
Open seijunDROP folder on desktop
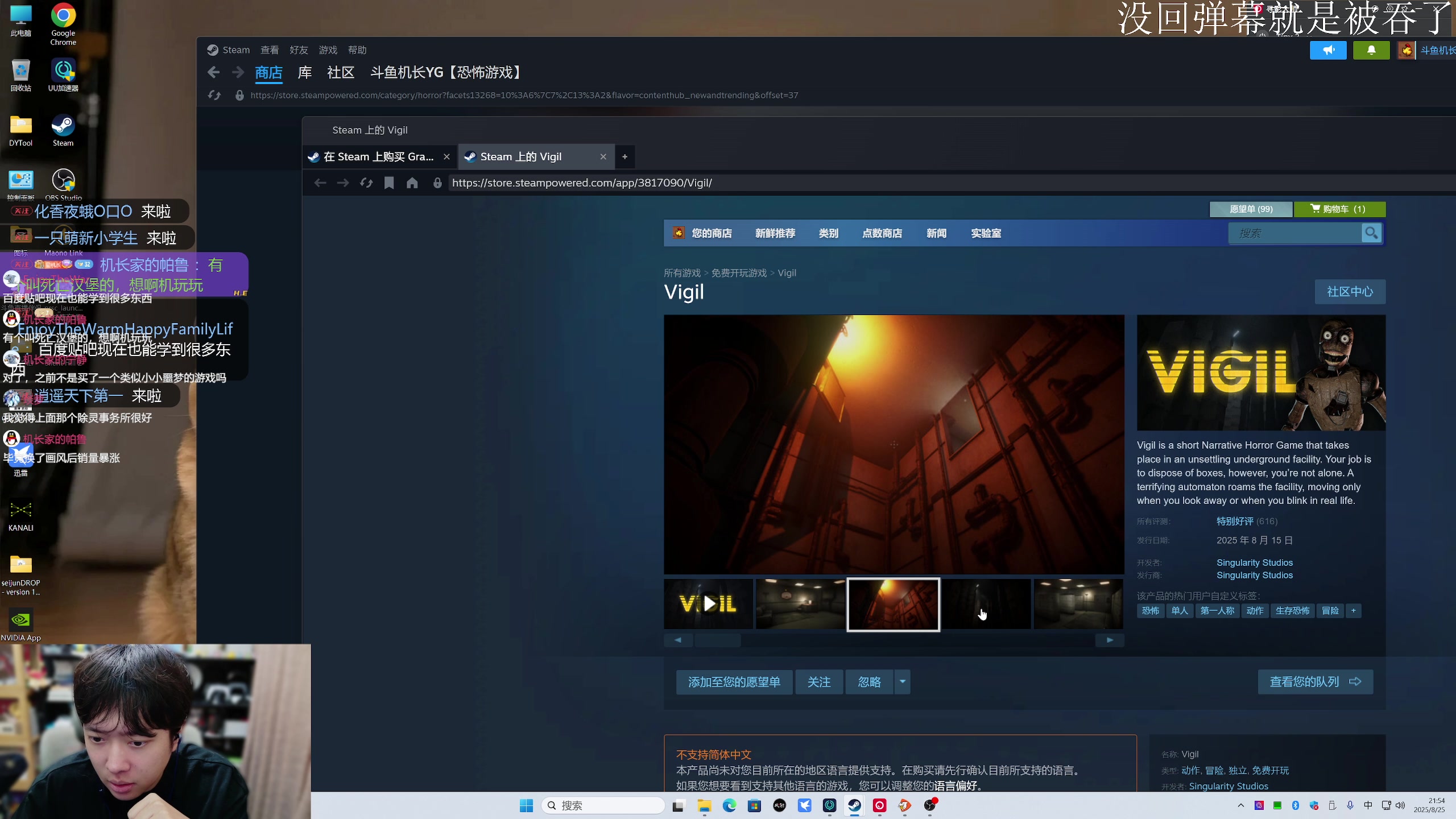(20, 575)
